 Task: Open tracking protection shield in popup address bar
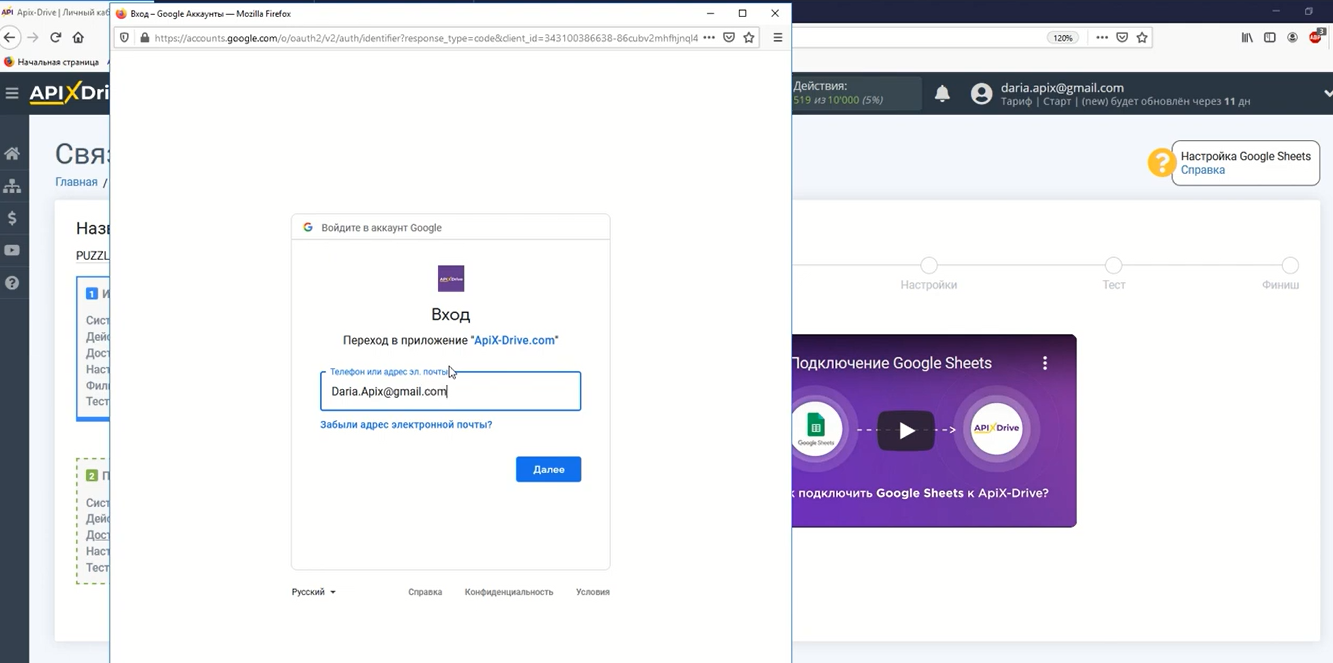pyautogui.click(x=125, y=38)
